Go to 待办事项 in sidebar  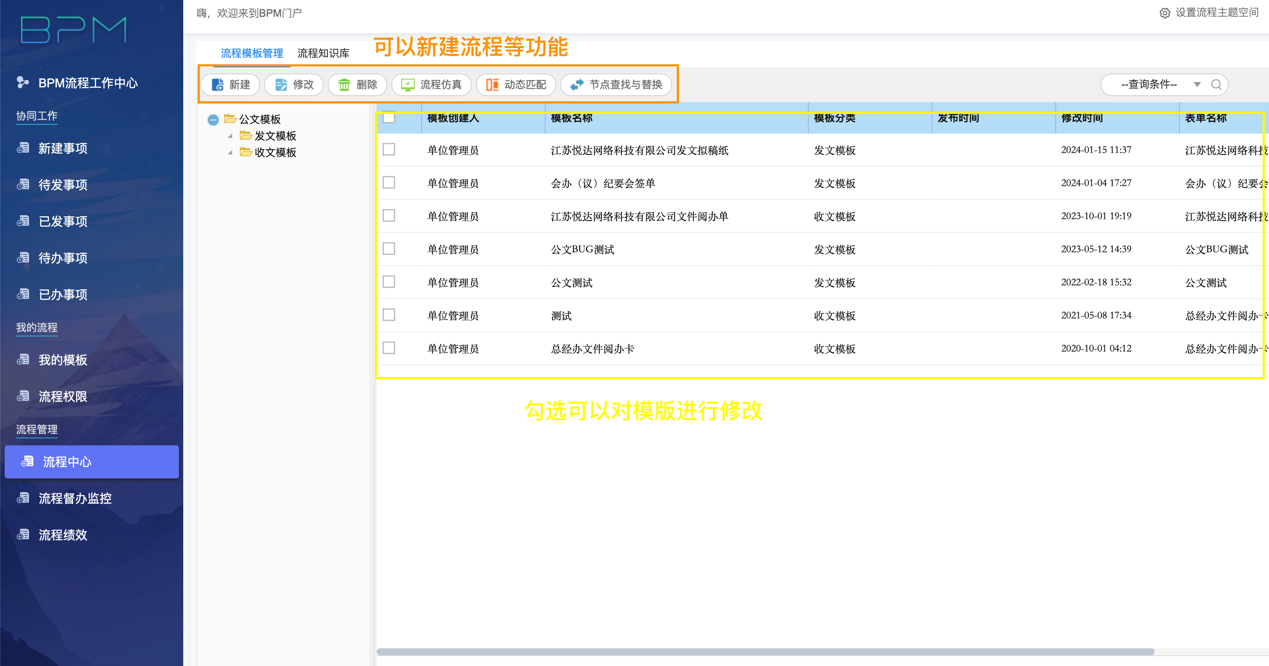(62, 258)
